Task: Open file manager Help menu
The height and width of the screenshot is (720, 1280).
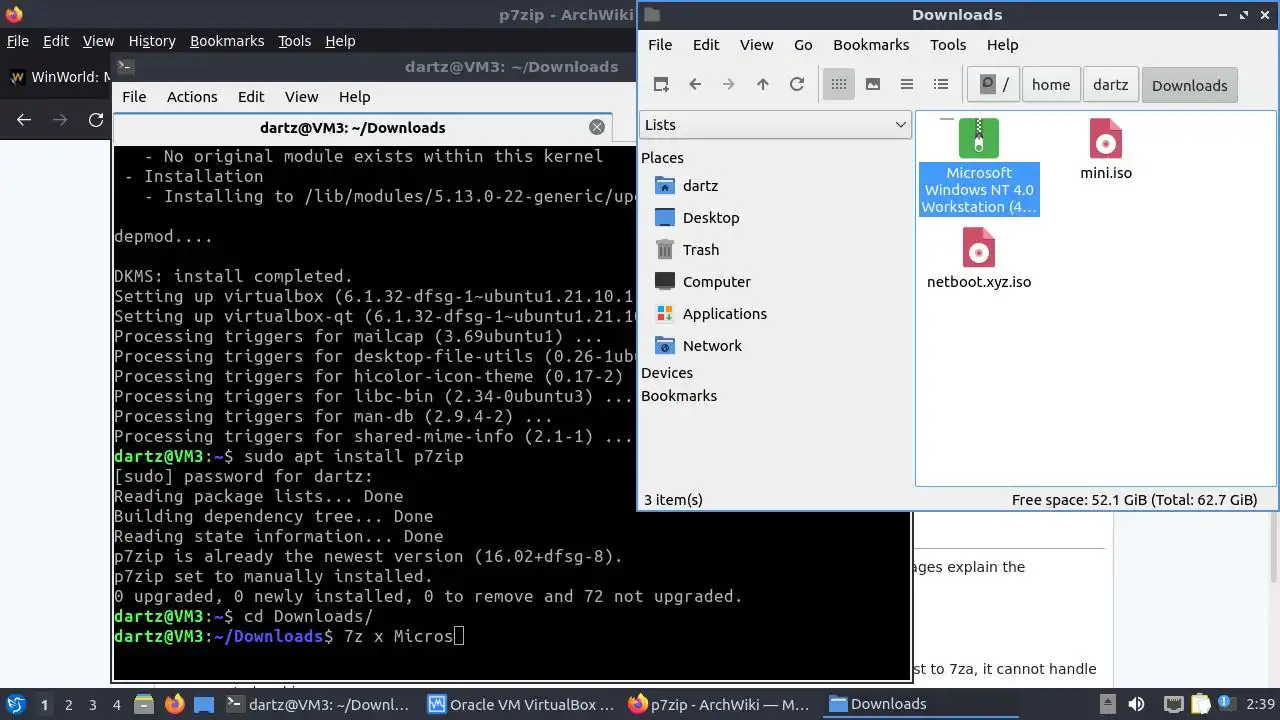Action: pyautogui.click(x=1002, y=45)
